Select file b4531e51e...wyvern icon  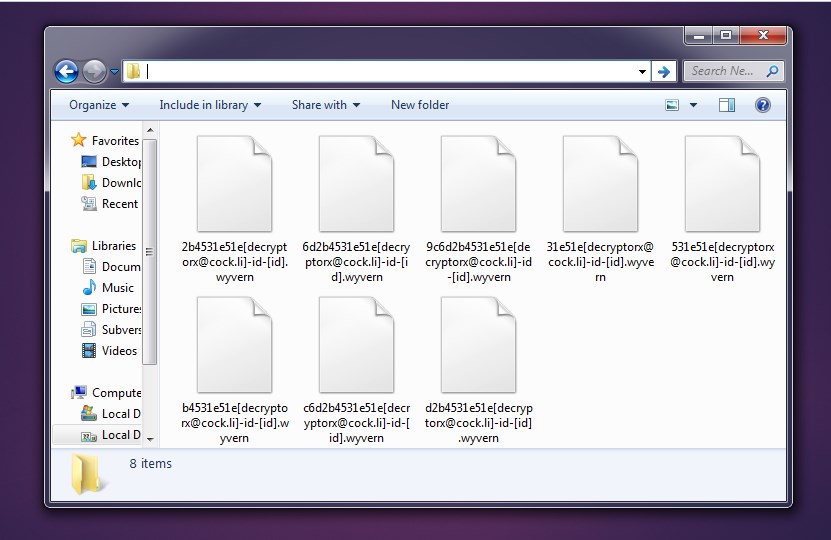coord(234,345)
